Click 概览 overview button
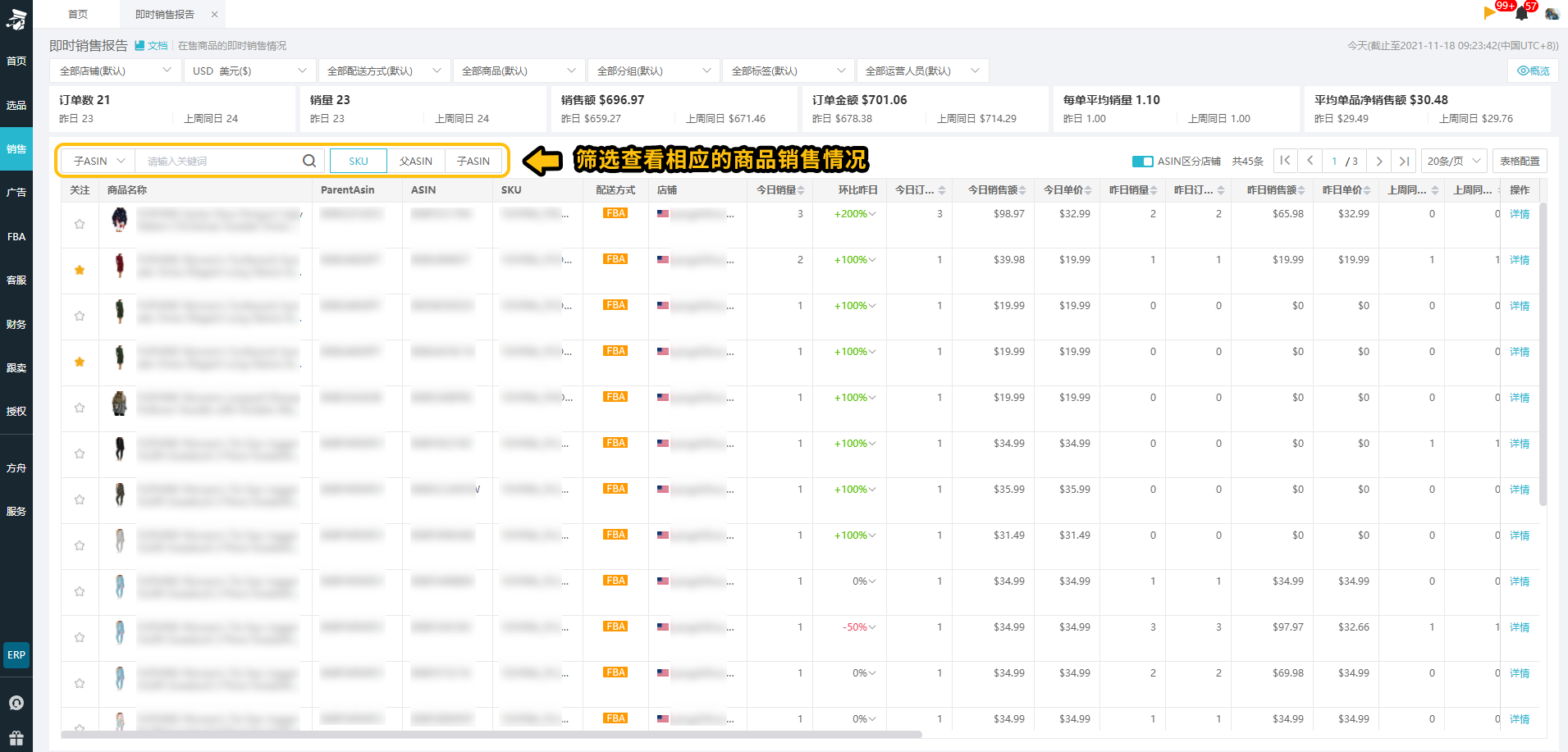This screenshot has width=1568, height=752. (1534, 71)
